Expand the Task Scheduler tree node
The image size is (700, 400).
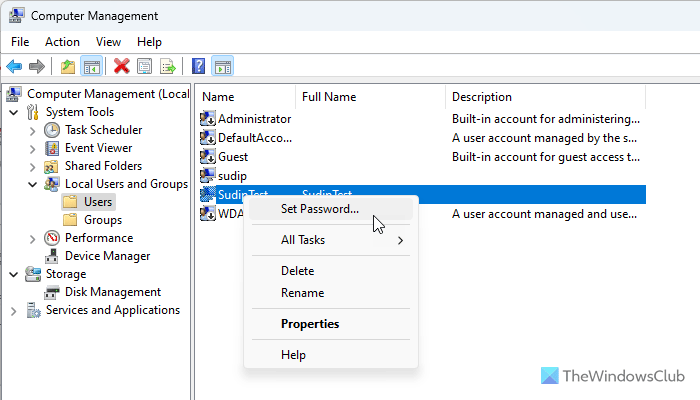pyautogui.click(x=33, y=130)
